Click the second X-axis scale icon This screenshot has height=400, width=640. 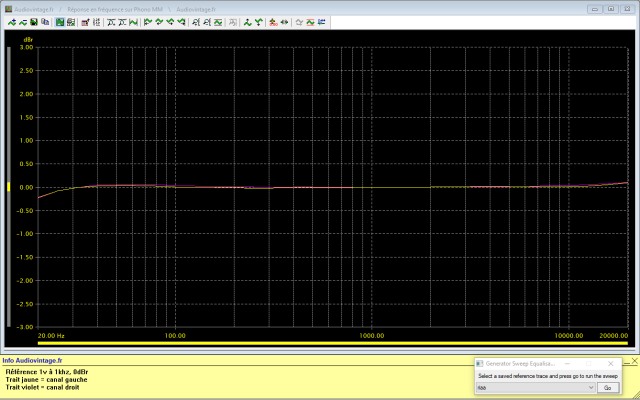coord(122,22)
